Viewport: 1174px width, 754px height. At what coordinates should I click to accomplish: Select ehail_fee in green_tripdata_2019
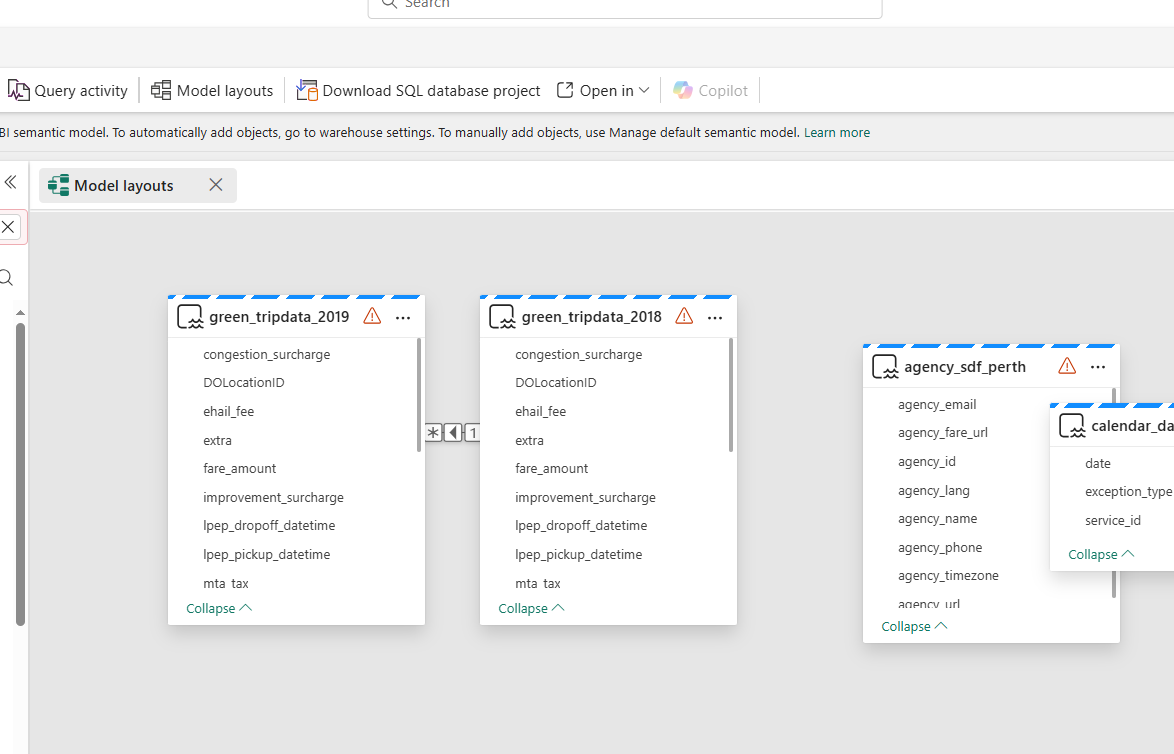tap(228, 412)
